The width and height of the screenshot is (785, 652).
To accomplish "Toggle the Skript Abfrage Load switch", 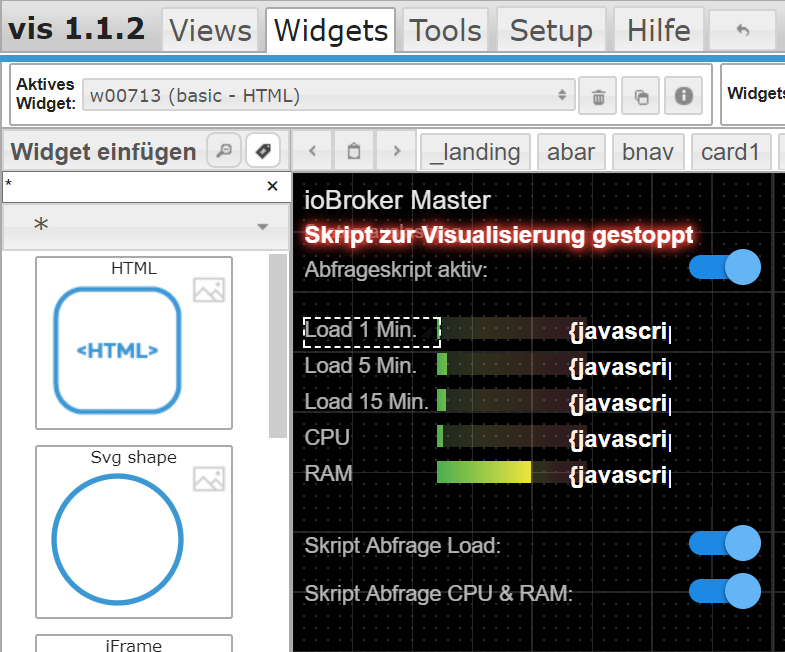I will [724, 543].
